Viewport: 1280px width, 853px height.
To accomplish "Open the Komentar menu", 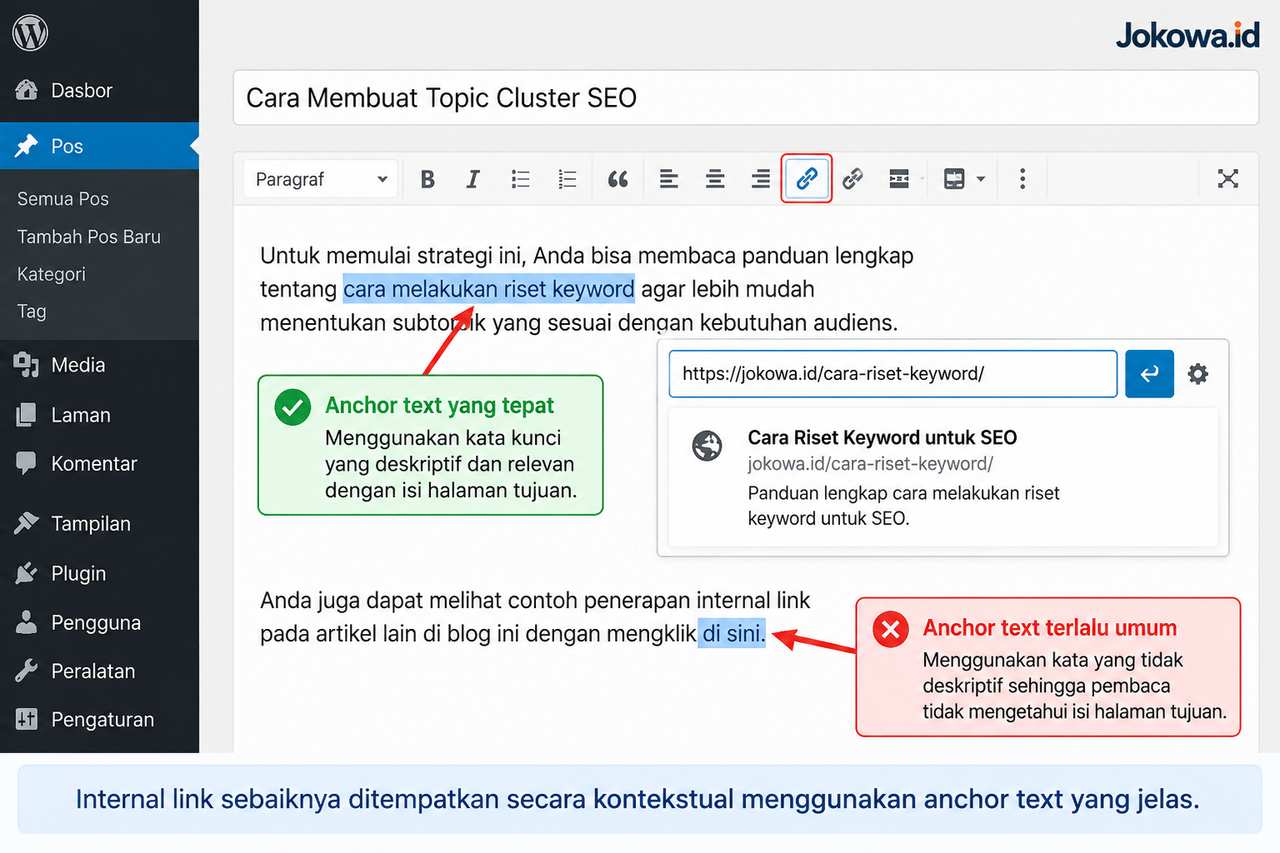I will pos(100,464).
